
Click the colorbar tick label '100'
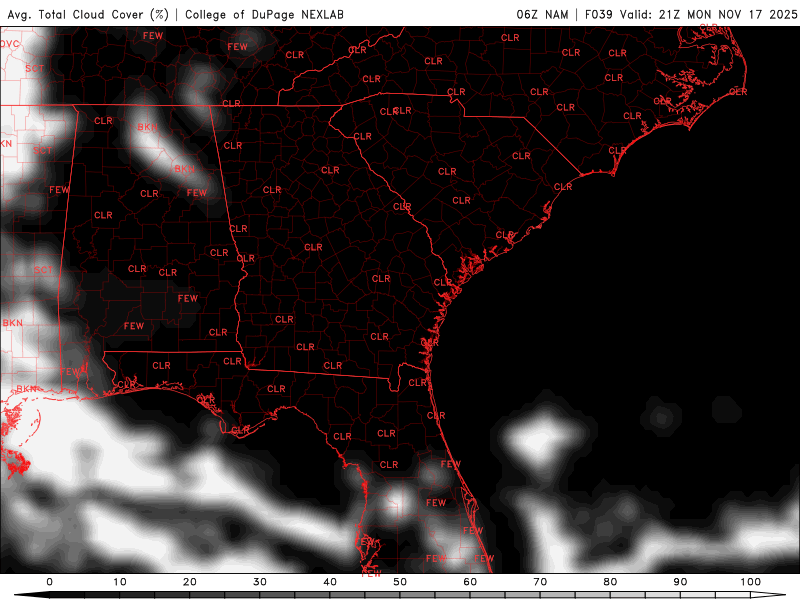[x=751, y=582]
